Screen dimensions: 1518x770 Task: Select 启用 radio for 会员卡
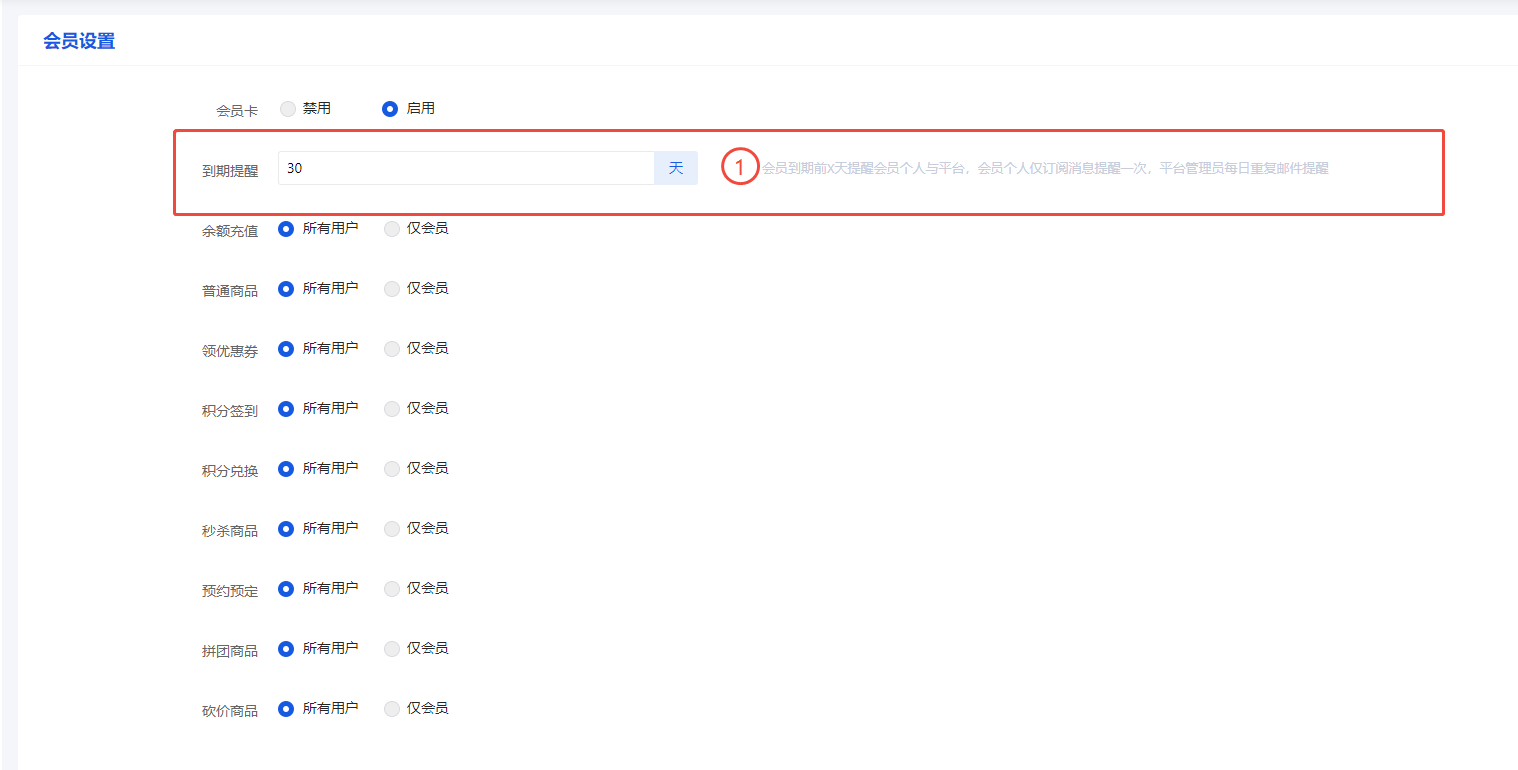pos(390,109)
